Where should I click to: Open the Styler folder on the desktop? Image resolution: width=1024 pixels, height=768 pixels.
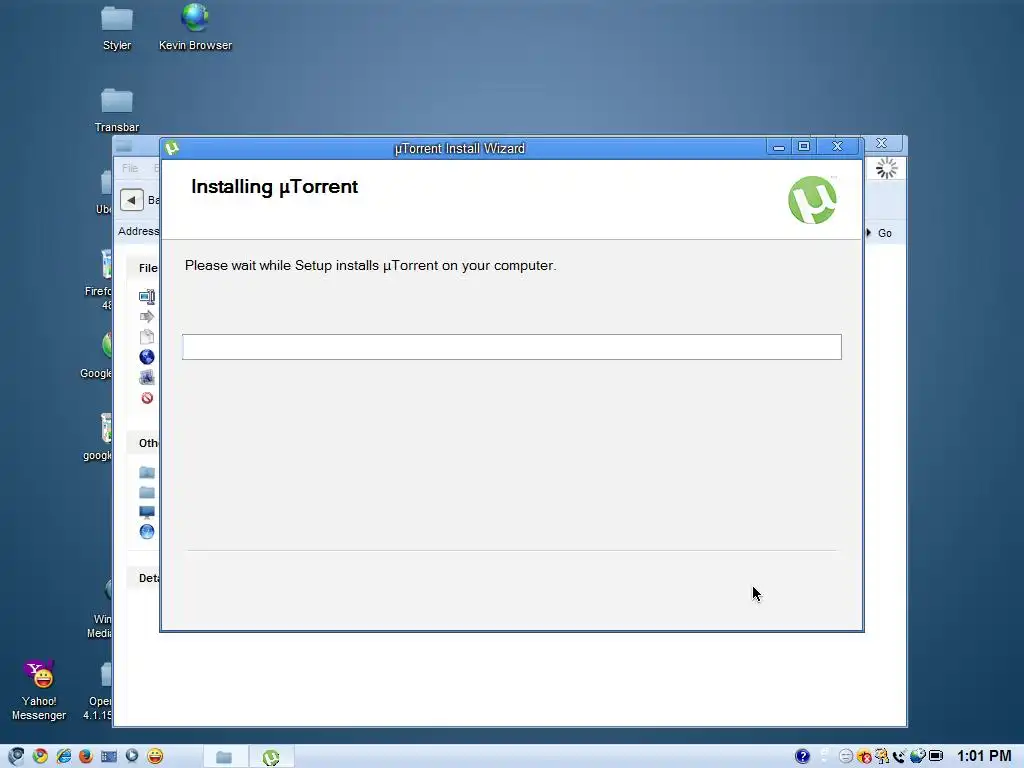tap(117, 27)
